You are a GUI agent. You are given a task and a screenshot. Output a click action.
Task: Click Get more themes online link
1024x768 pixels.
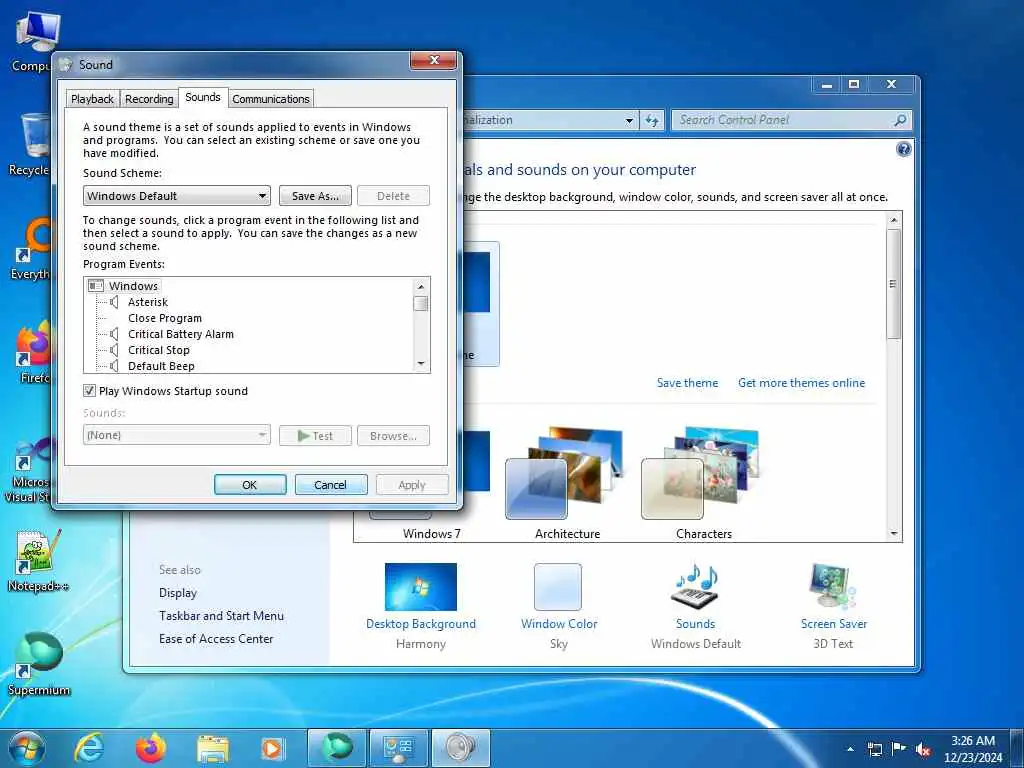(x=801, y=383)
